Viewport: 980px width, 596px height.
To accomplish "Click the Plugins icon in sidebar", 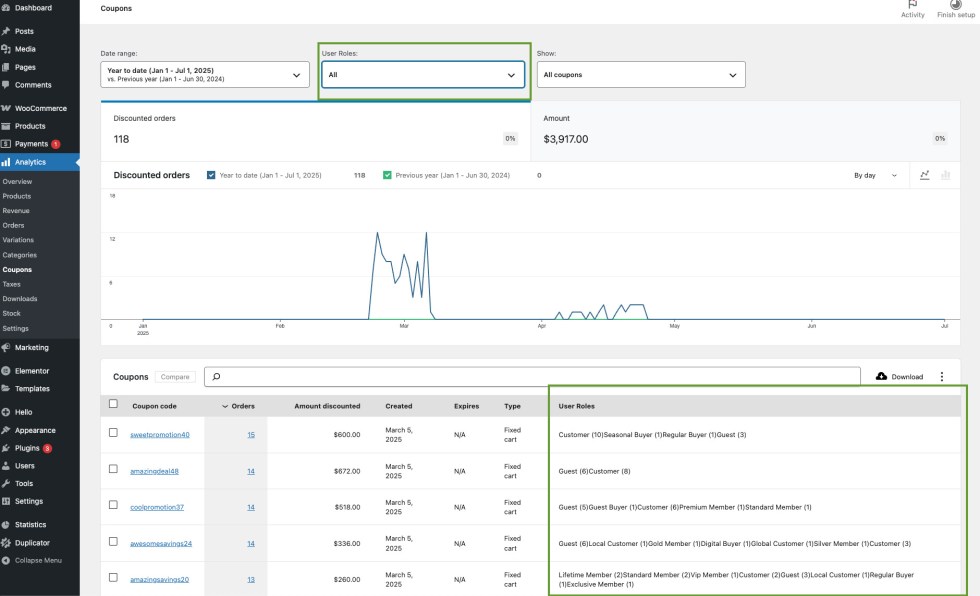I will 7,448.
